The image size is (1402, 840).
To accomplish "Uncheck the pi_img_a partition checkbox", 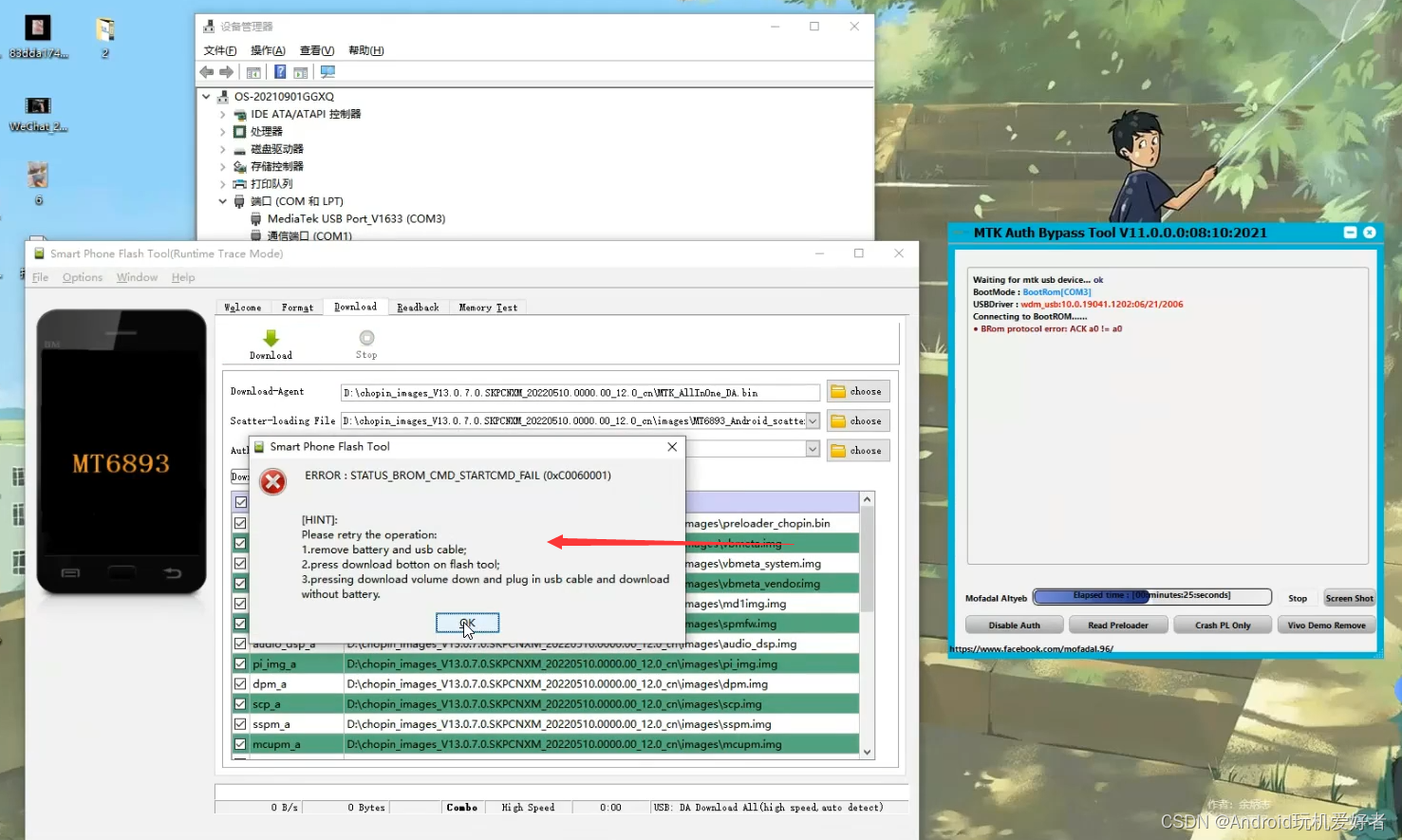I will point(240,664).
